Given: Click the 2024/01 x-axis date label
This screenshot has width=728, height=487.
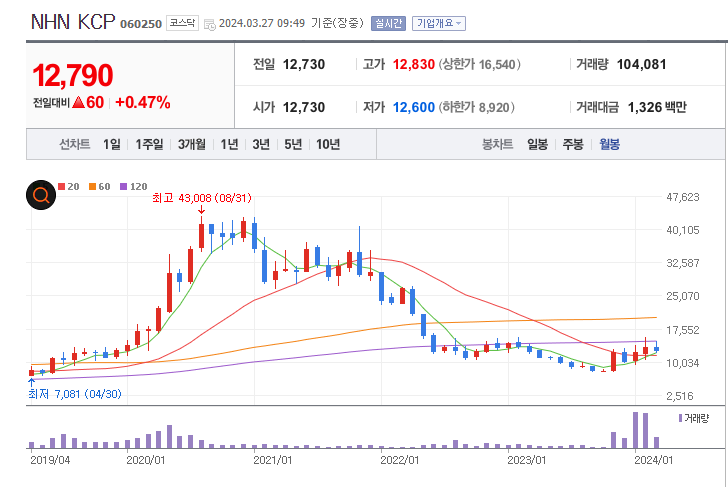Looking at the screenshot, I should point(653,460).
